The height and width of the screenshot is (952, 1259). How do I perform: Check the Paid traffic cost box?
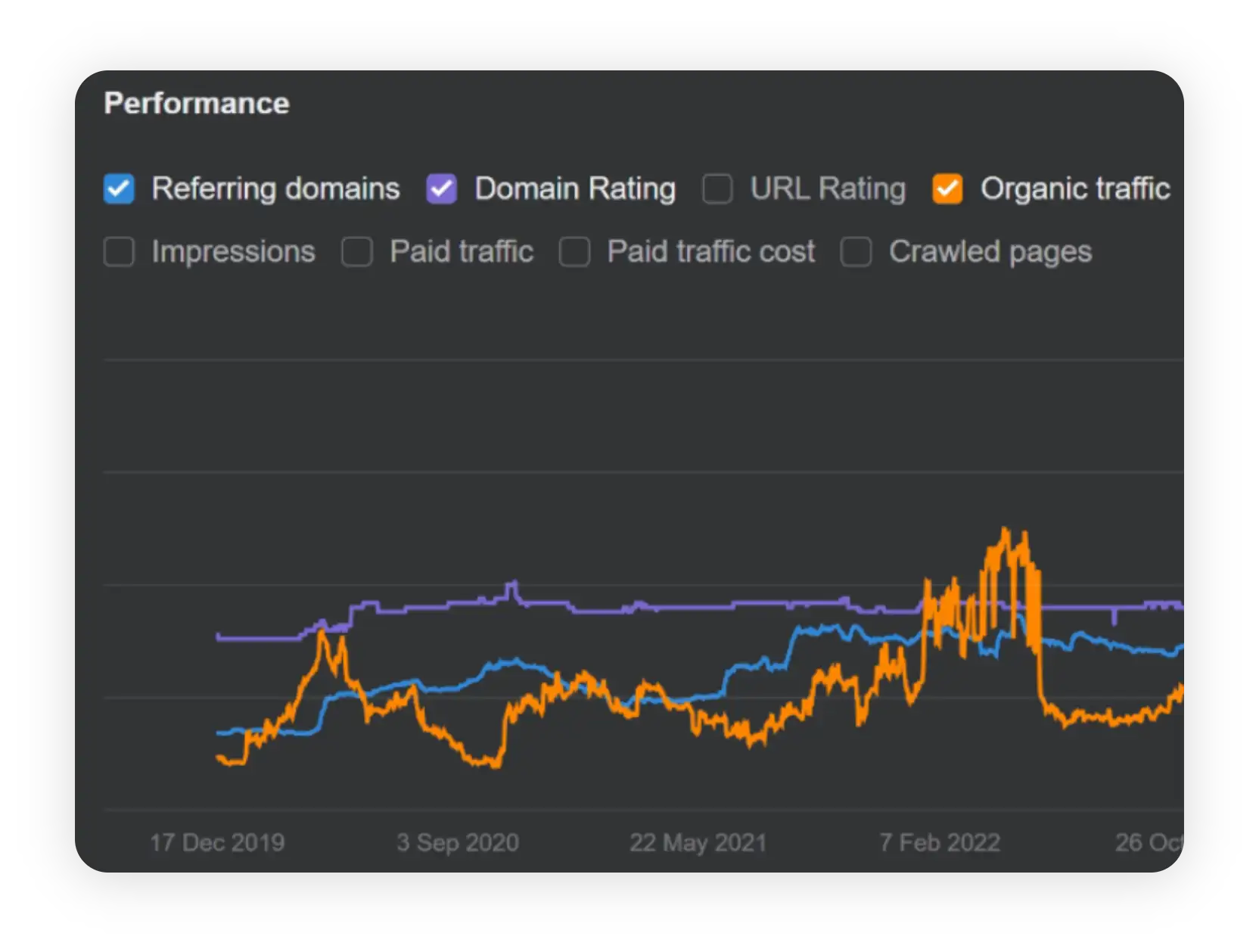pos(574,252)
